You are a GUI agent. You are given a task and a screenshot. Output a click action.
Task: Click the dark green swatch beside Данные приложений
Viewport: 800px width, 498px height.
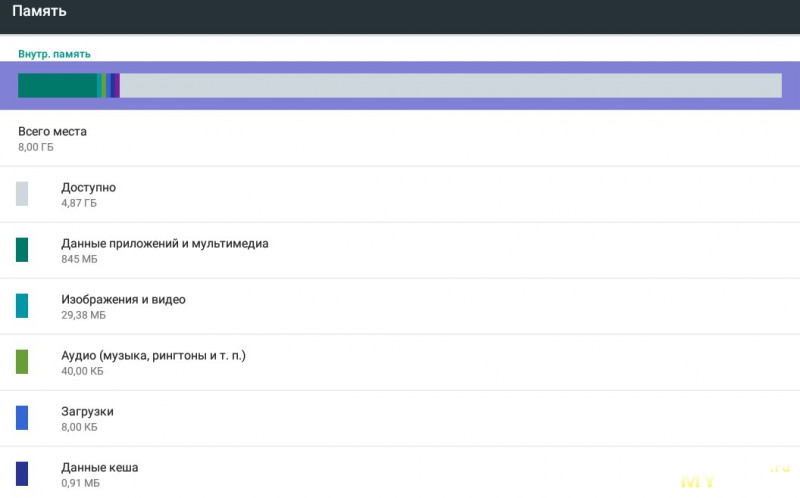click(x=22, y=250)
